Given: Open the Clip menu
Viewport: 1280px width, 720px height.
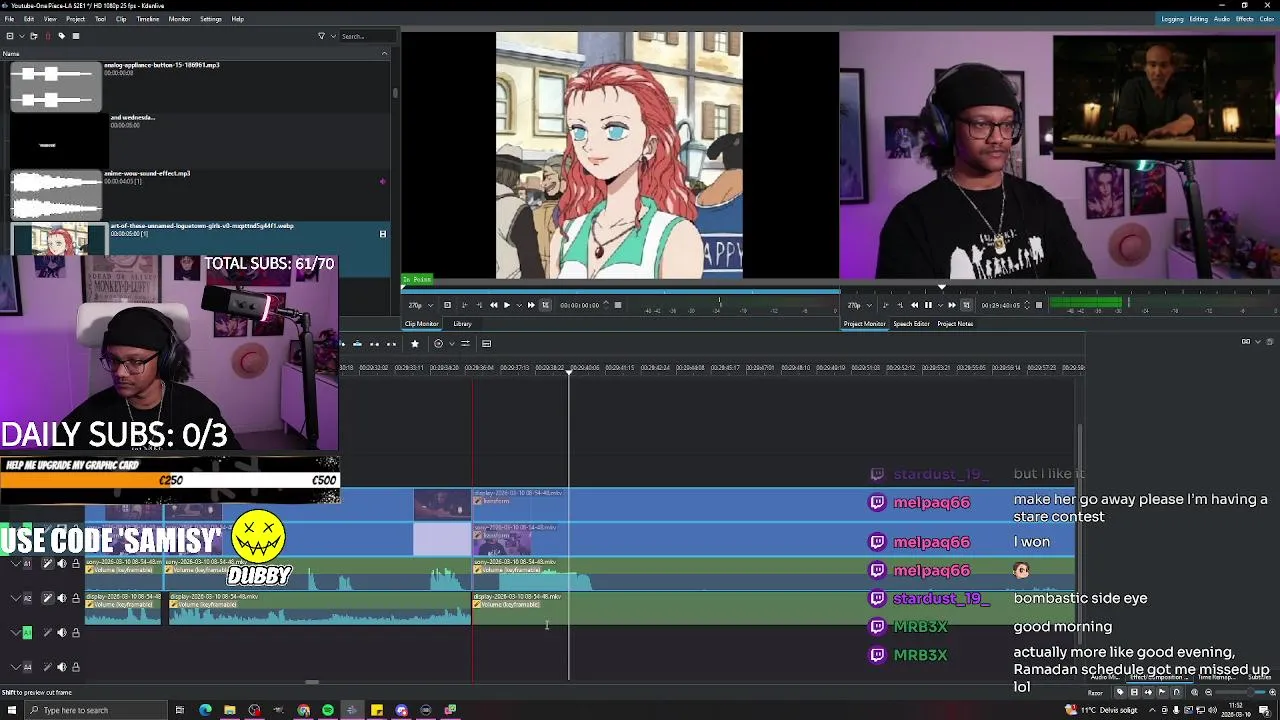Looking at the screenshot, I should (121, 19).
